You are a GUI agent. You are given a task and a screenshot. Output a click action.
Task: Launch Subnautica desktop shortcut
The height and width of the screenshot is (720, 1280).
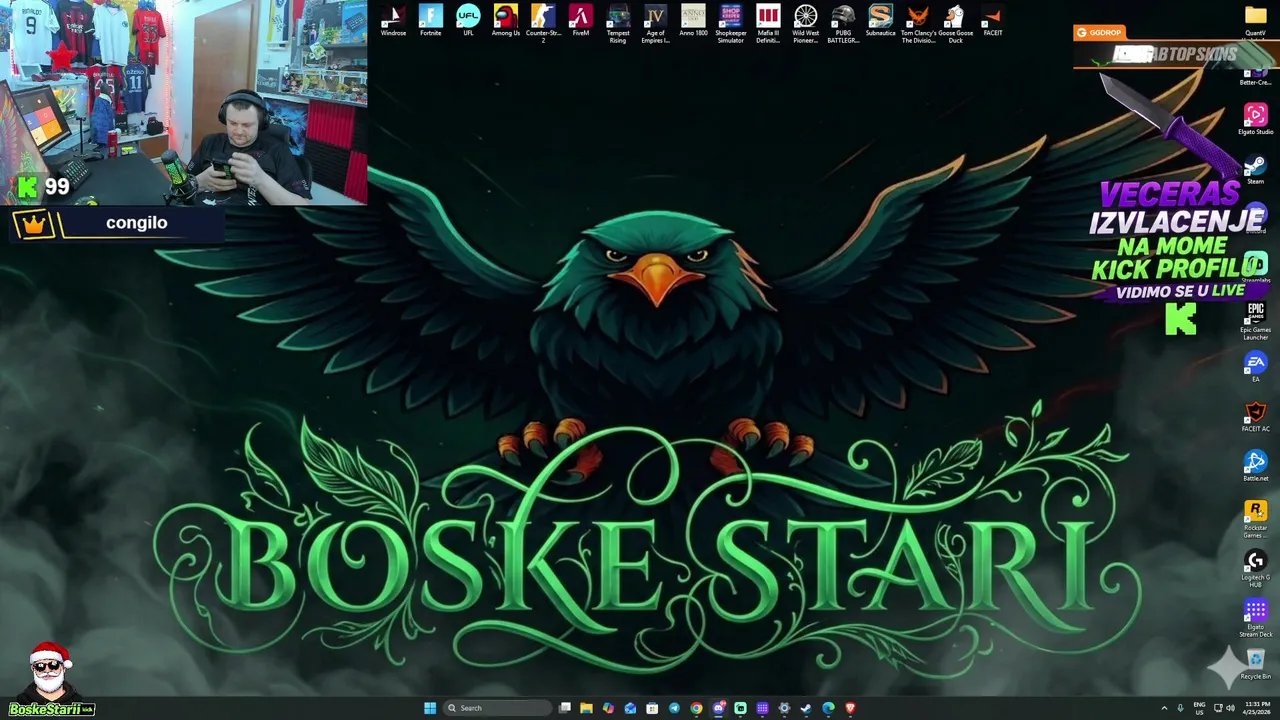tap(880, 20)
